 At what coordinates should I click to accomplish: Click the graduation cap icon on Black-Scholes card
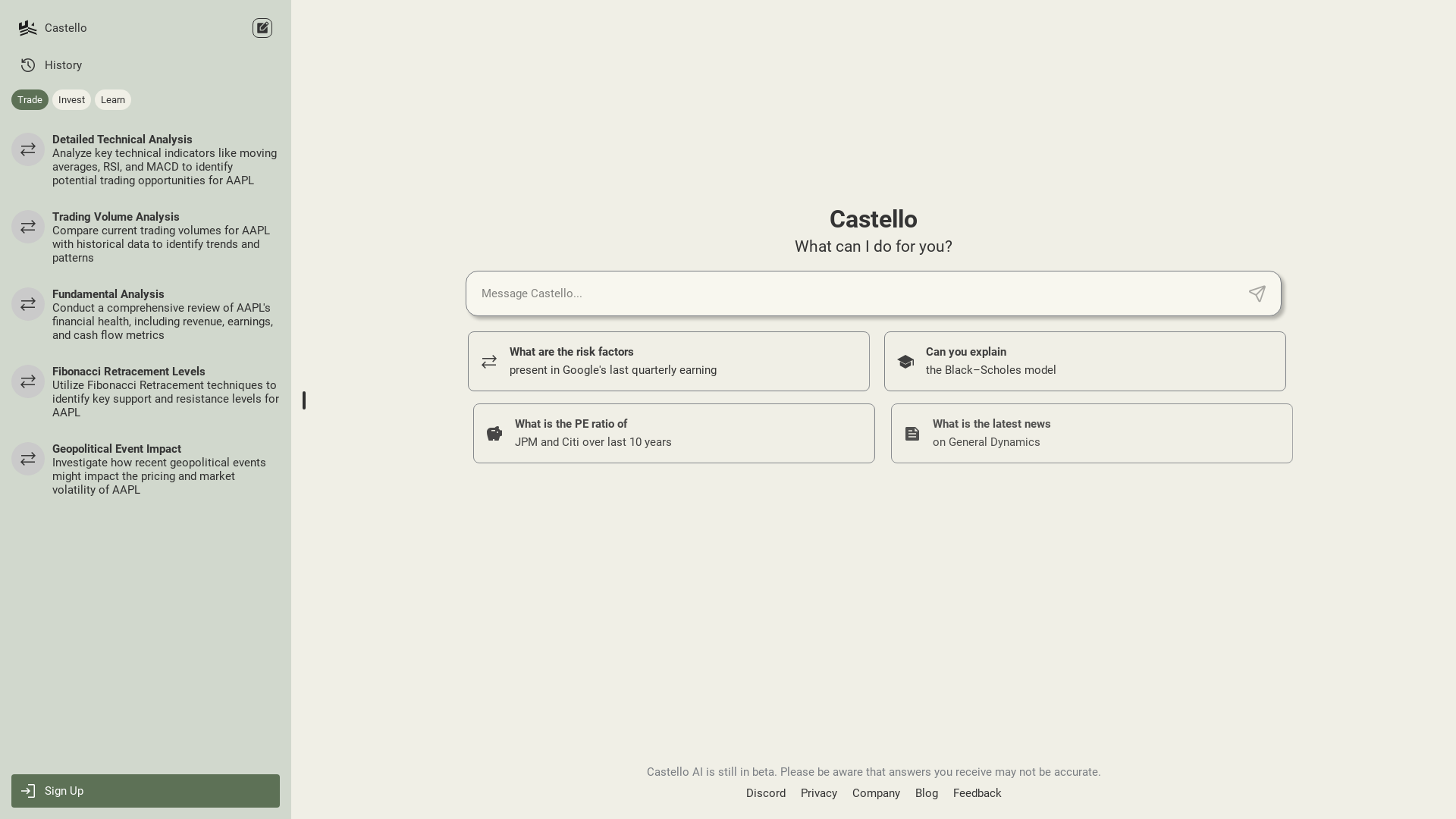[906, 362]
